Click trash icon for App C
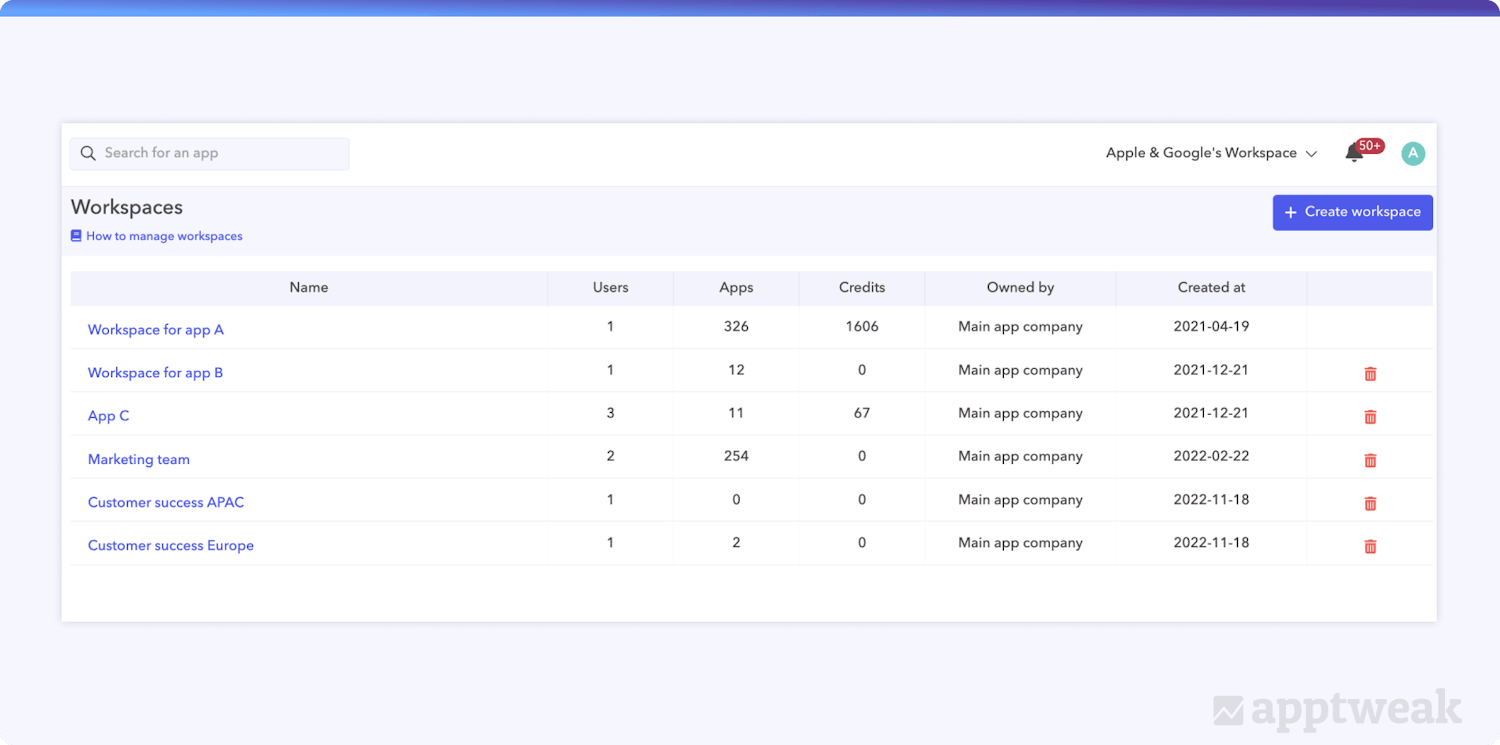 [x=1370, y=417]
